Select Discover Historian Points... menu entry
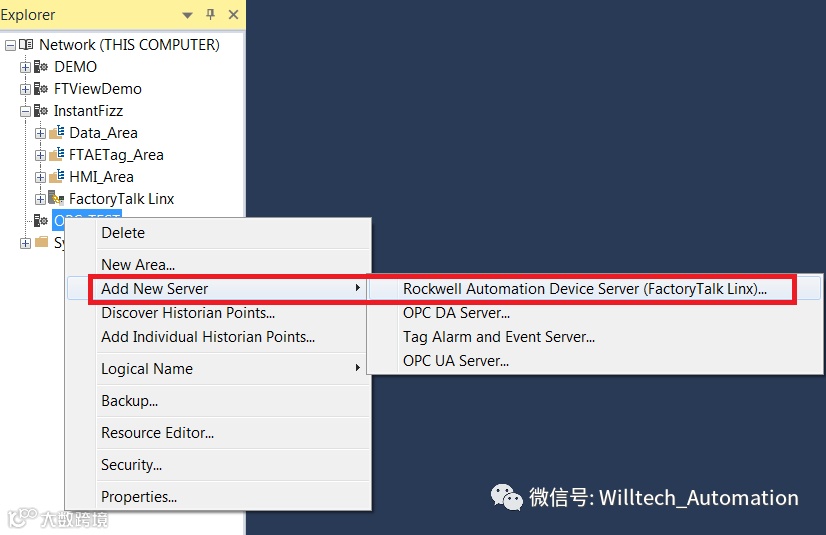 (x=218, y=313)
